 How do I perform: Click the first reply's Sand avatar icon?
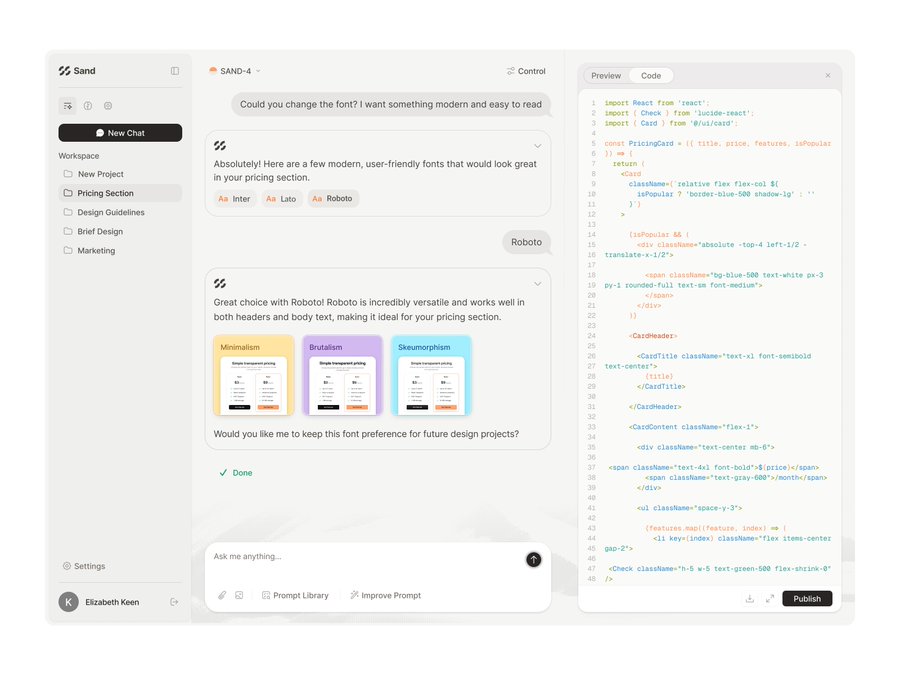tap(220, 146)
